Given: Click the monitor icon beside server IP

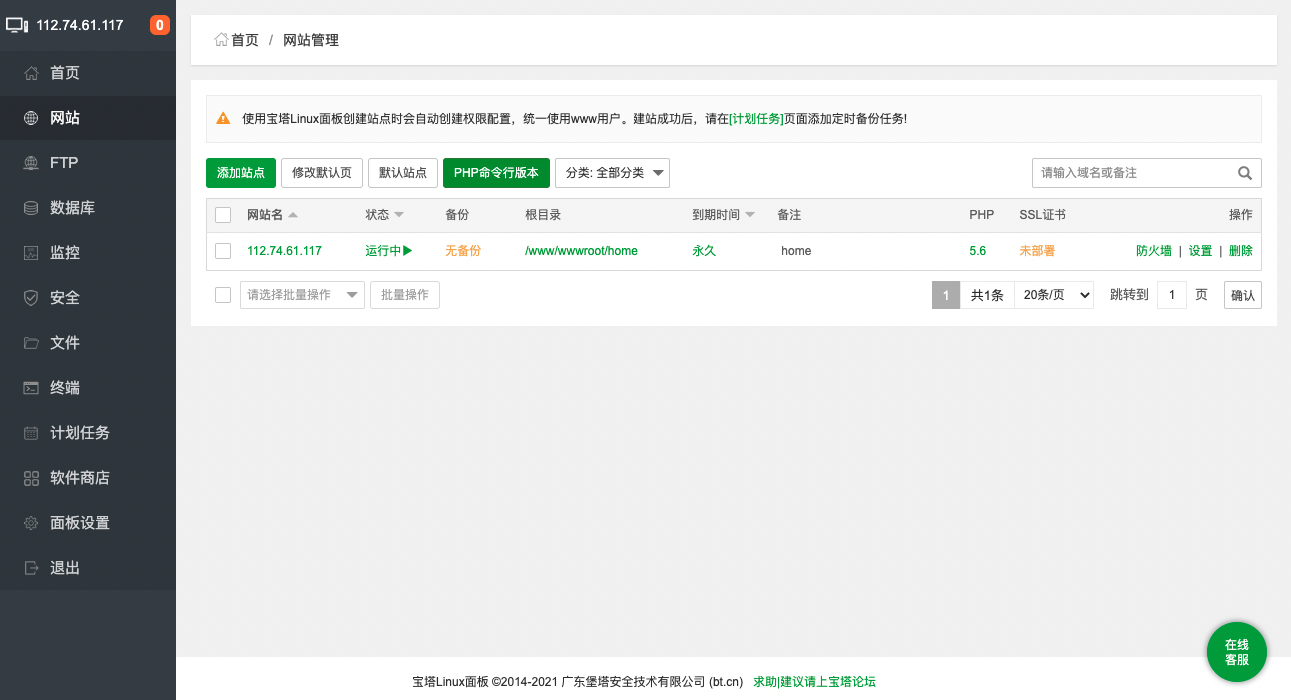Looking at the screenshot, I should pyautogui.click(x=17, y=24).
